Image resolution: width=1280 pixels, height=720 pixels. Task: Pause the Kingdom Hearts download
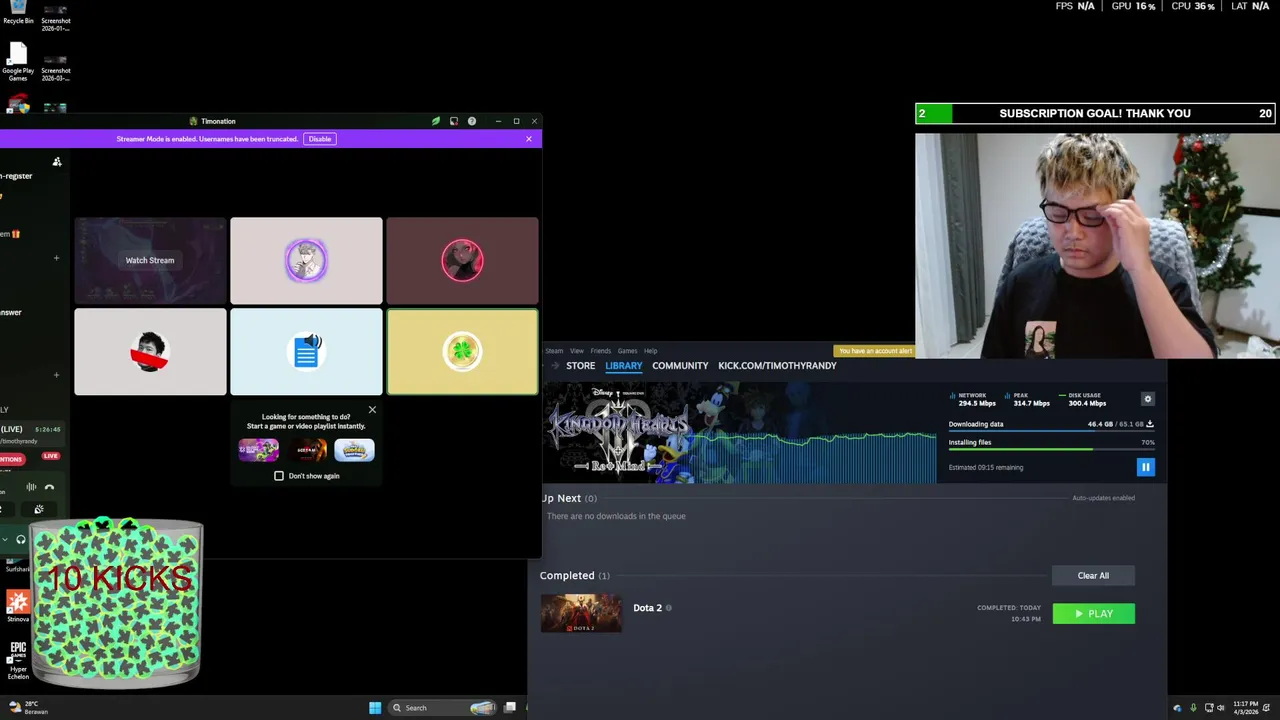tap(1146, 467)
